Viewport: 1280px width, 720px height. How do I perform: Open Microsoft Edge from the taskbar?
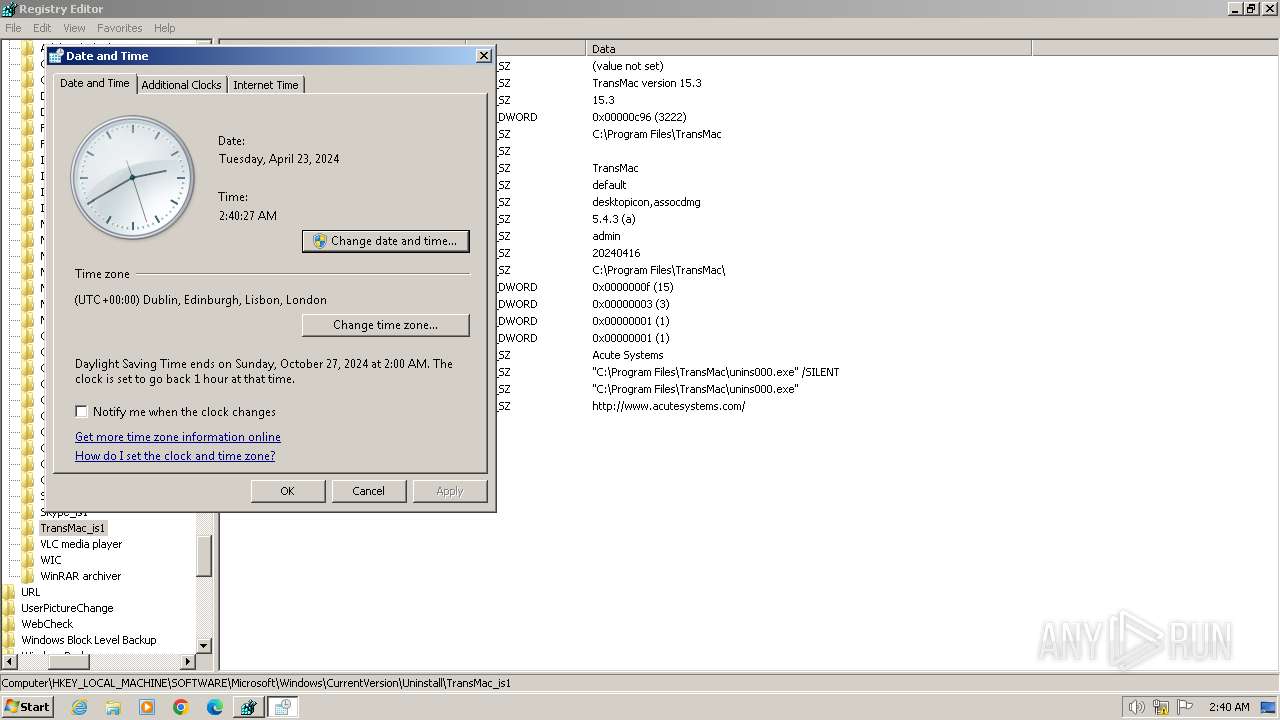215,707
